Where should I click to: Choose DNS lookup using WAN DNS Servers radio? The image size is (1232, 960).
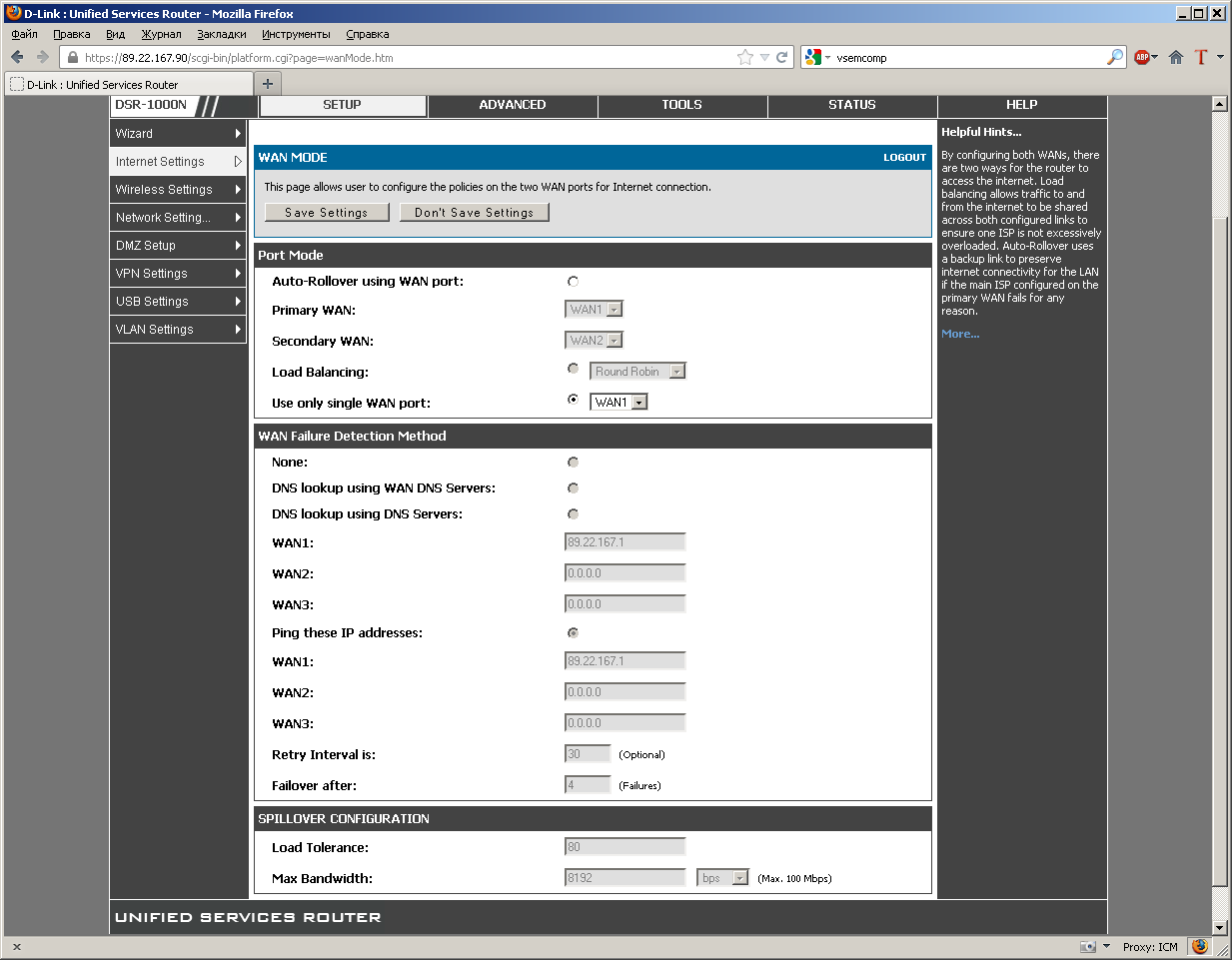(x=573, y=488)
